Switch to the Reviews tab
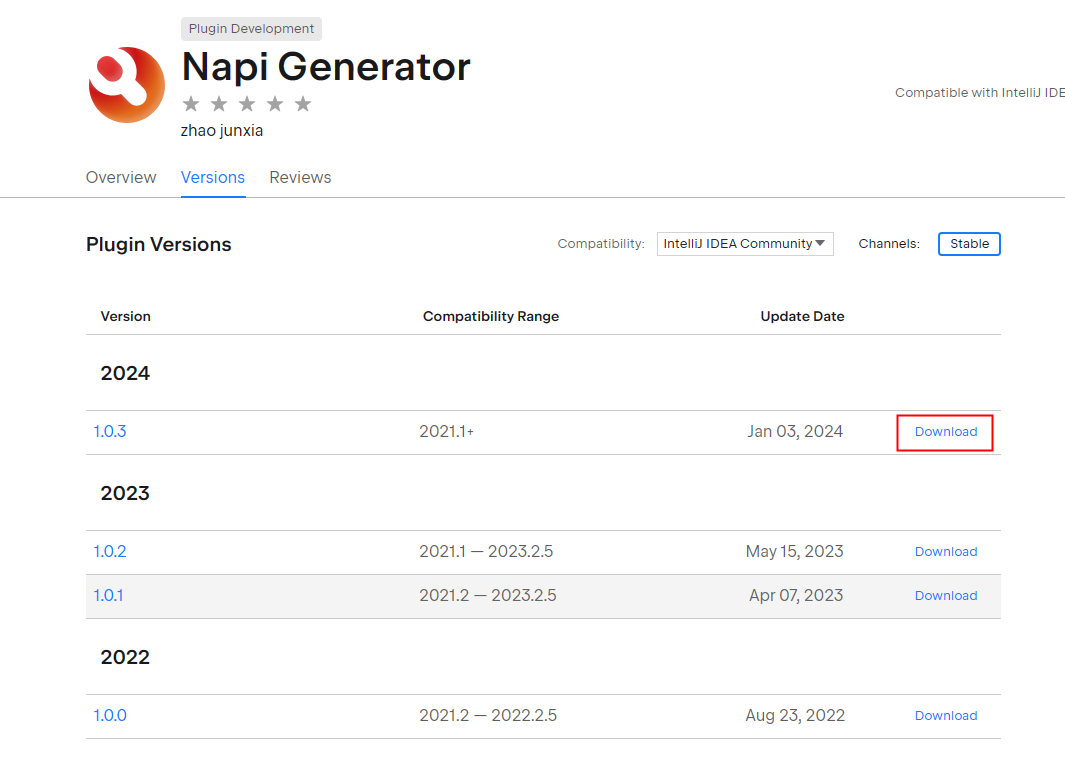Image resolution: width=1065 pixels, height=780 pixels. coord(300,177)
